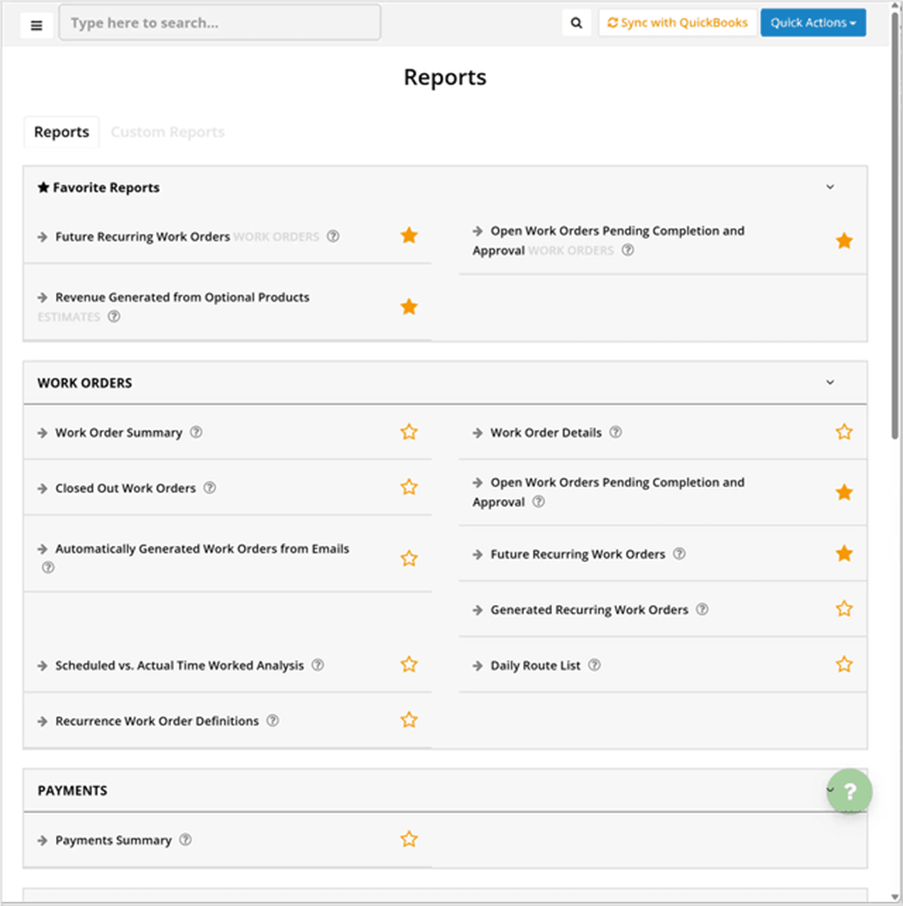Select the Reports tab
The width and height of the screenshot is (903, 906).
(61, 132)
